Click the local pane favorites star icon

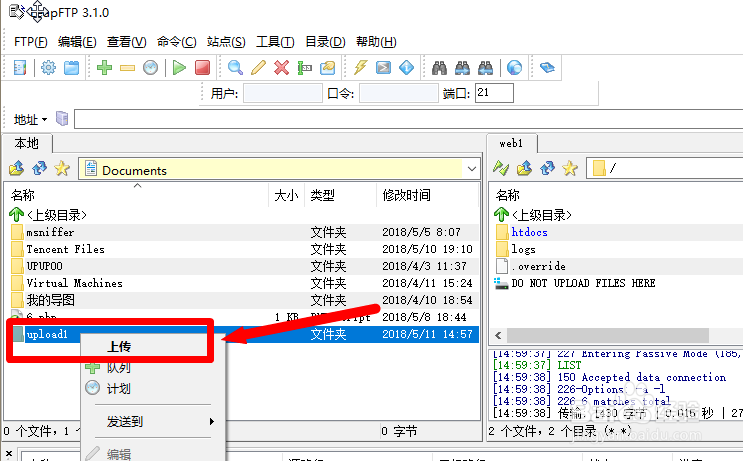click(62, 169)
